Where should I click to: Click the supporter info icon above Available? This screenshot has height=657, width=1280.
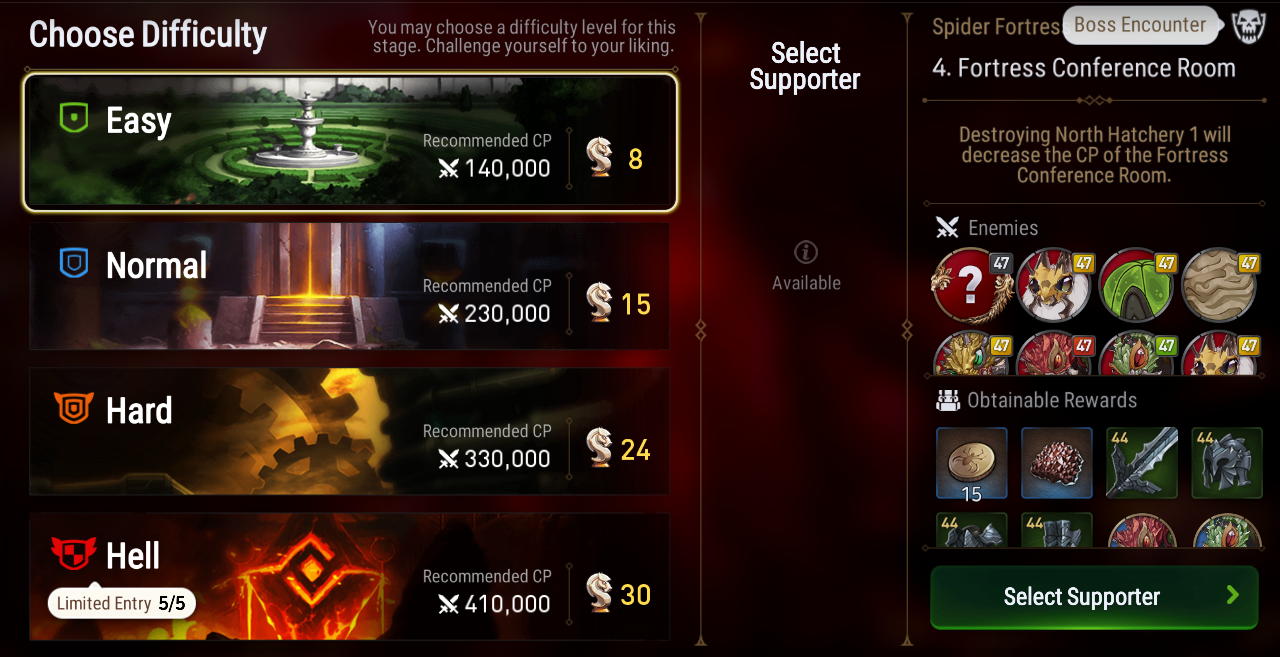coord(806,252)
